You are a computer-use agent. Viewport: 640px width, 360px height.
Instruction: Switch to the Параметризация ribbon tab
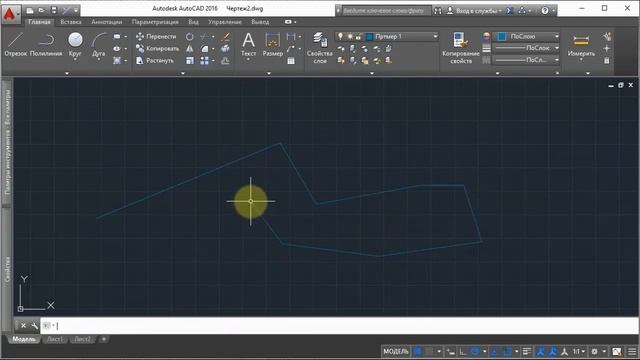point(155,22)
